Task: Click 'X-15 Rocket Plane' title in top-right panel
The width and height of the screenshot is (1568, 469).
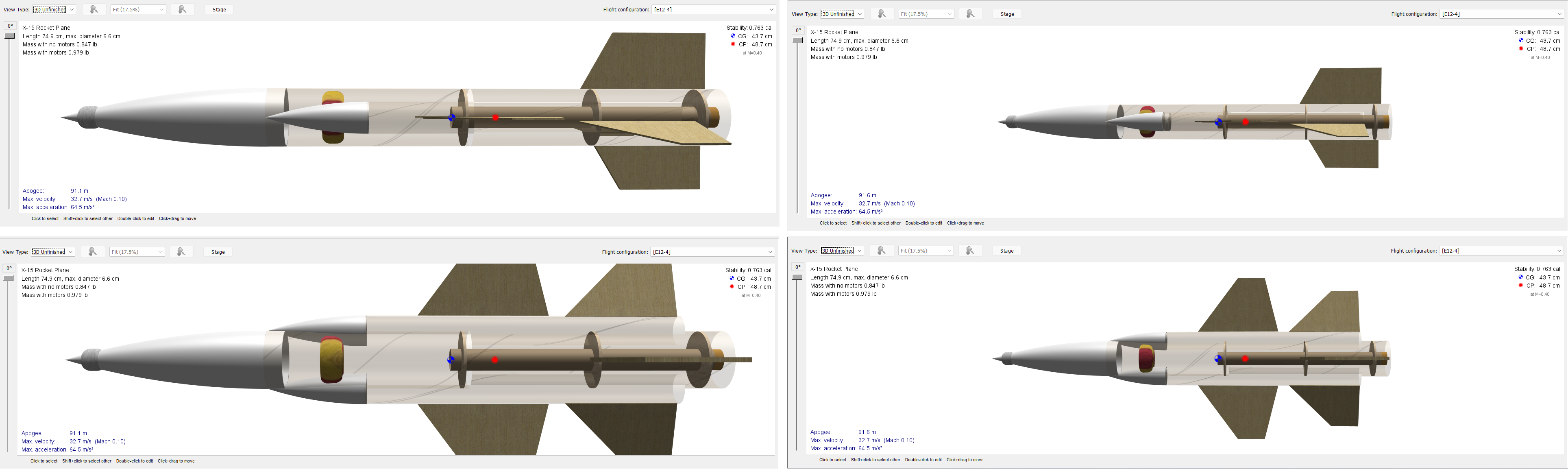Action: click(x=834, y=32)
